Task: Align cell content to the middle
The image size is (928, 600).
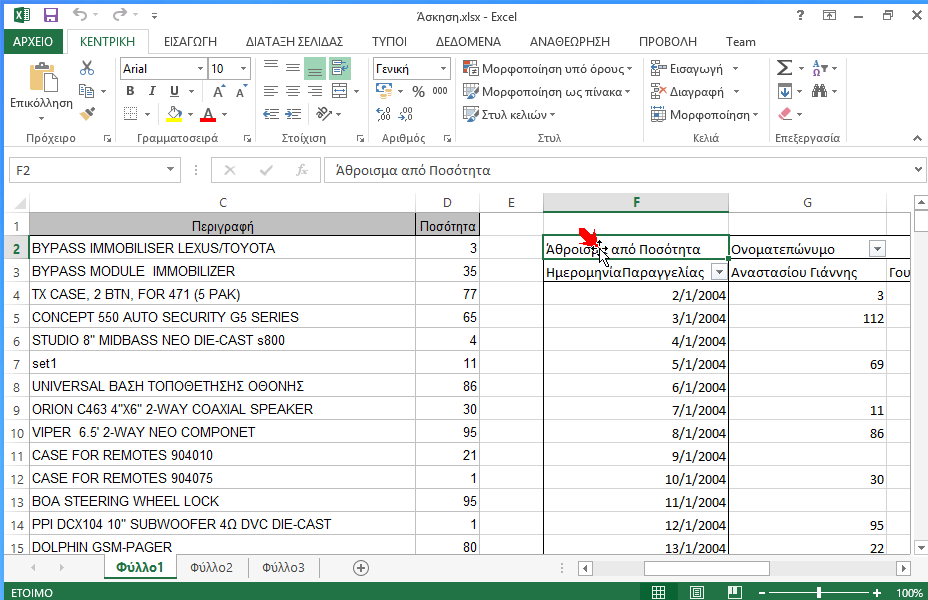Action: coord(293,68)
